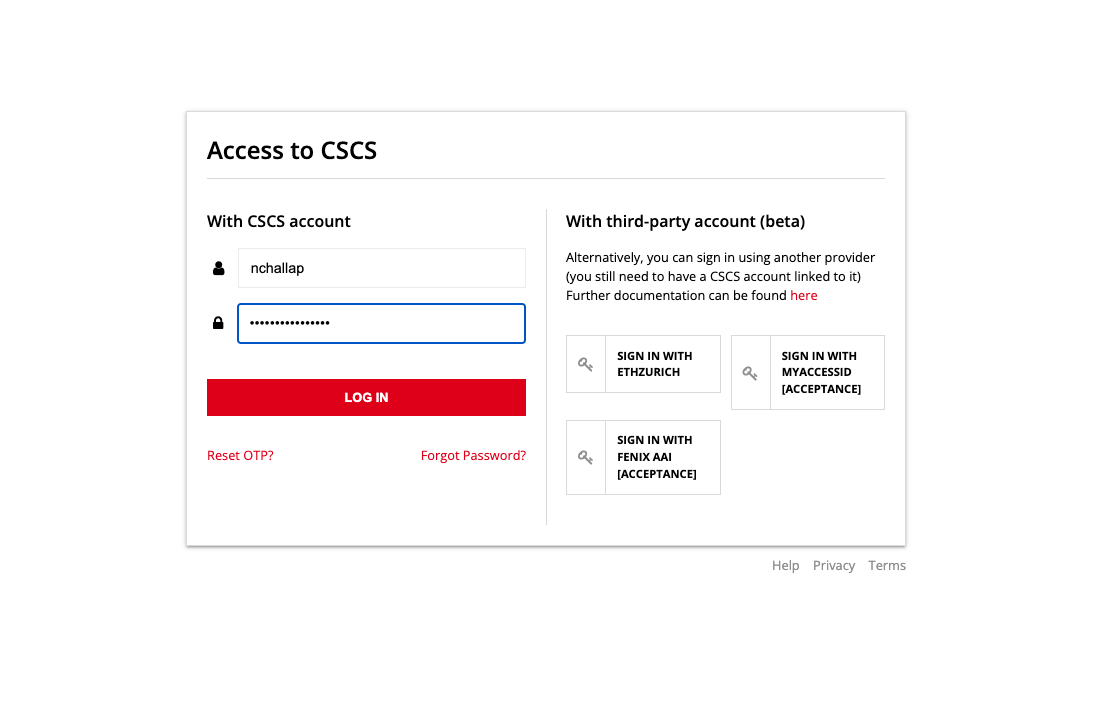
Task: Focus the username field containing nchallap
Action: click(381, 268)
